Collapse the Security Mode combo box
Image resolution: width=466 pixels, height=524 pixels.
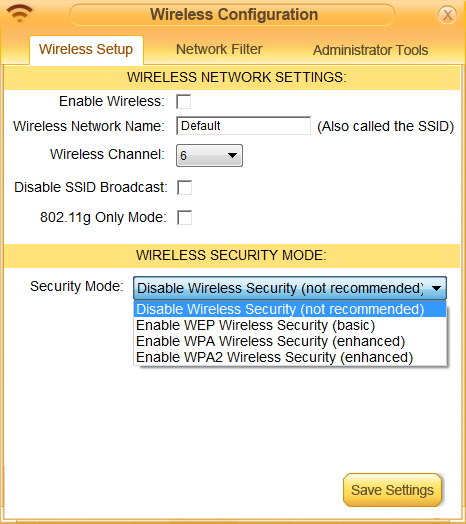tap(289, 288)
